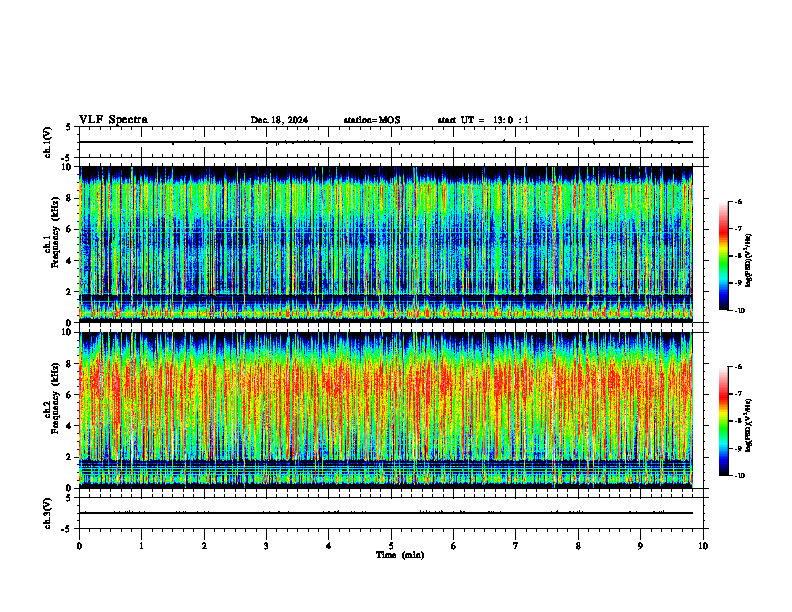Select the "start UT = 13:0 :1" text
This screenshot has width=792, height=612.
click(x=483, y=120)
